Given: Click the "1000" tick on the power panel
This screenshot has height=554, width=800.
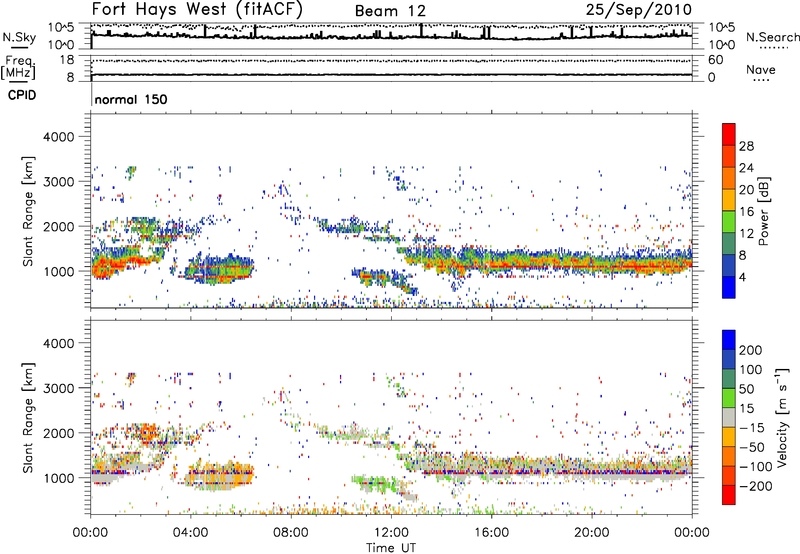Looking at the screenshot, I should click(x=59, y=271).
